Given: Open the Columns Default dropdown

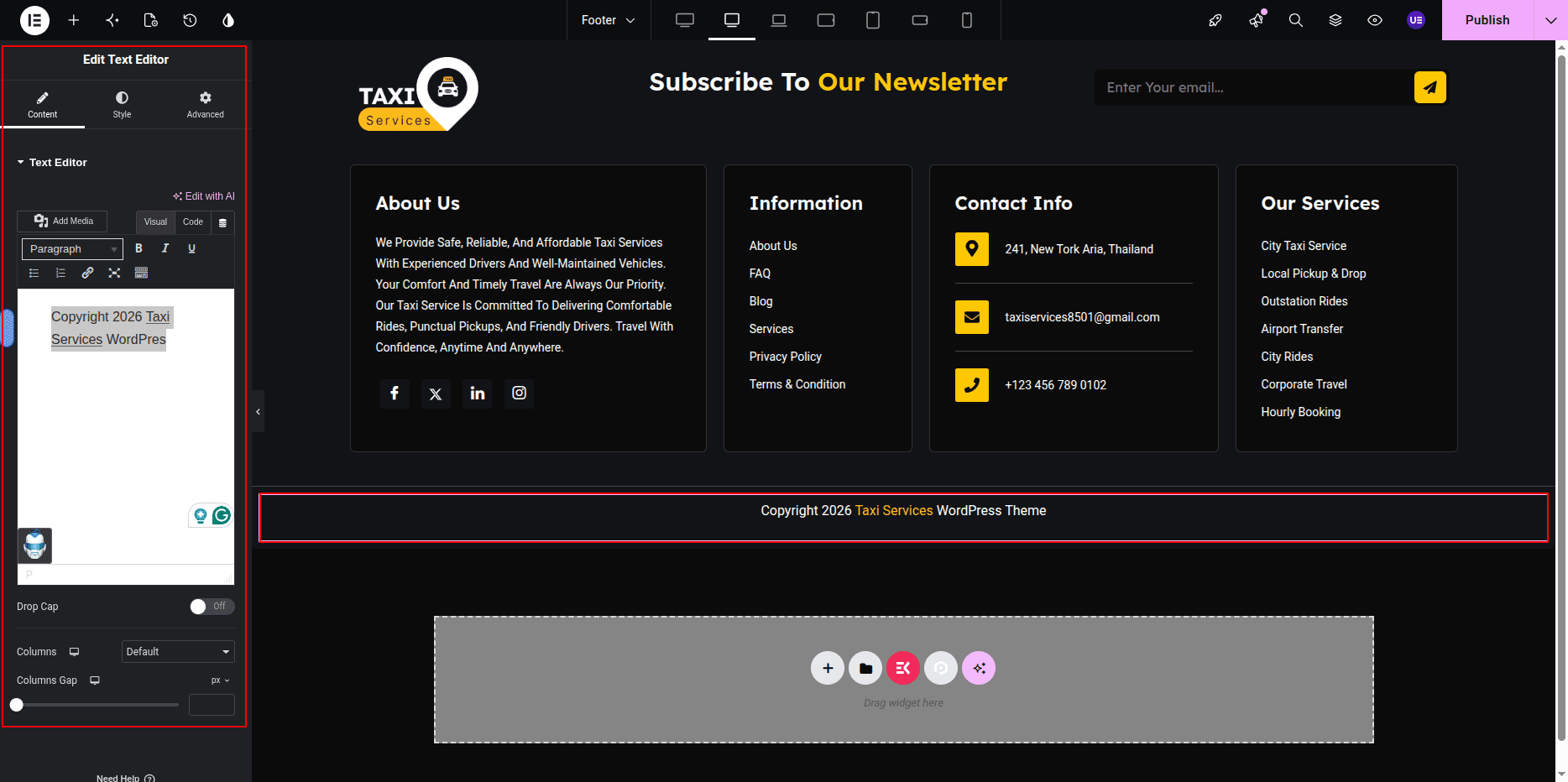Looking at the screenshot, I should click(x=178, y=652).
